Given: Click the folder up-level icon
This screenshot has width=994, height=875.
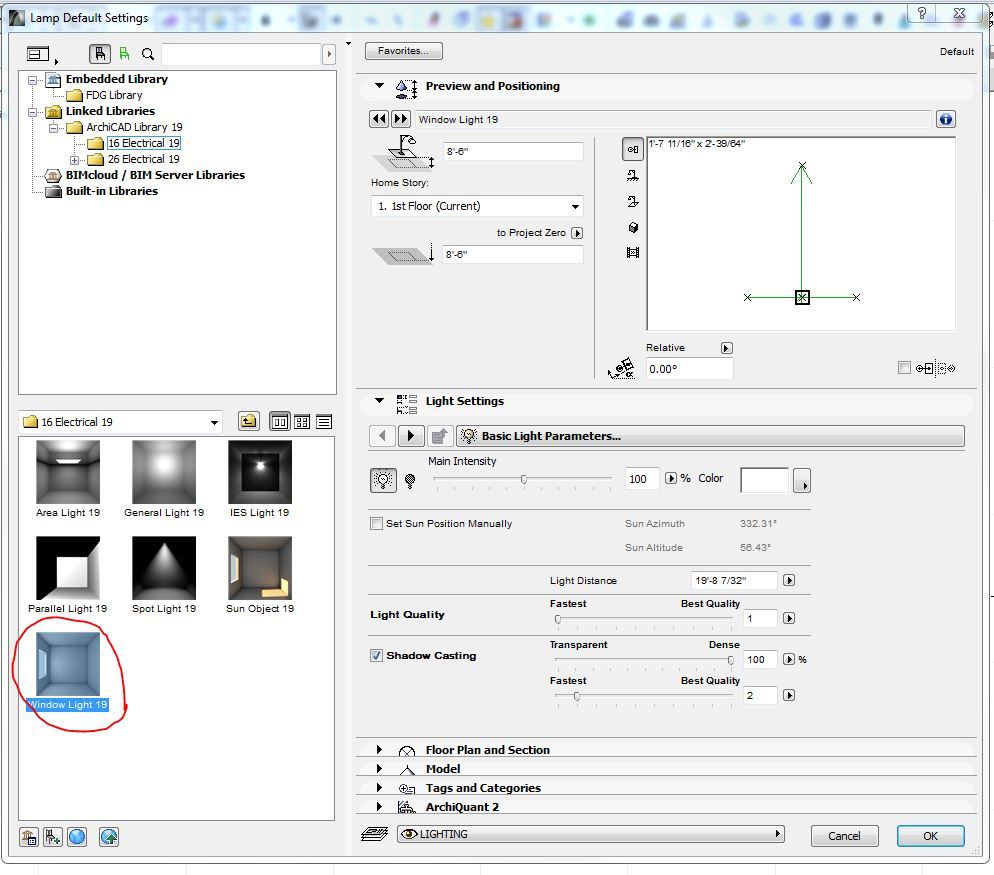Looking at the screenshot, I should [x=248, y=422].
